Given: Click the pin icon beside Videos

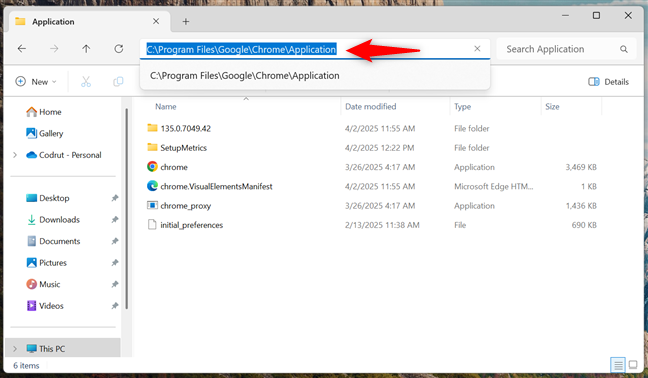Looking at the screenshot, I should [115, 306].
